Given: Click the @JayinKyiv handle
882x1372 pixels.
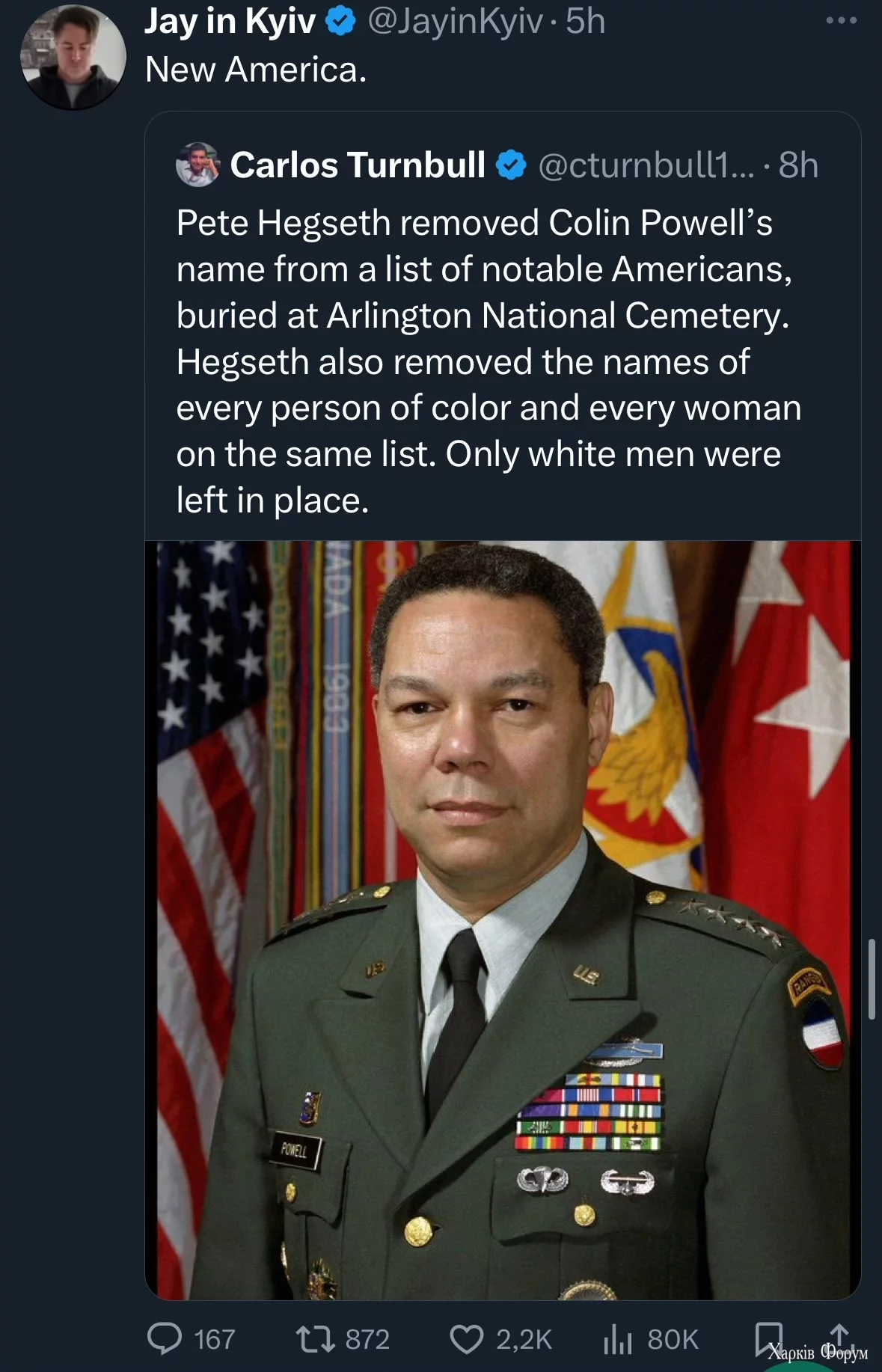Looking at the screenshot, I should (x=455, y=22).
